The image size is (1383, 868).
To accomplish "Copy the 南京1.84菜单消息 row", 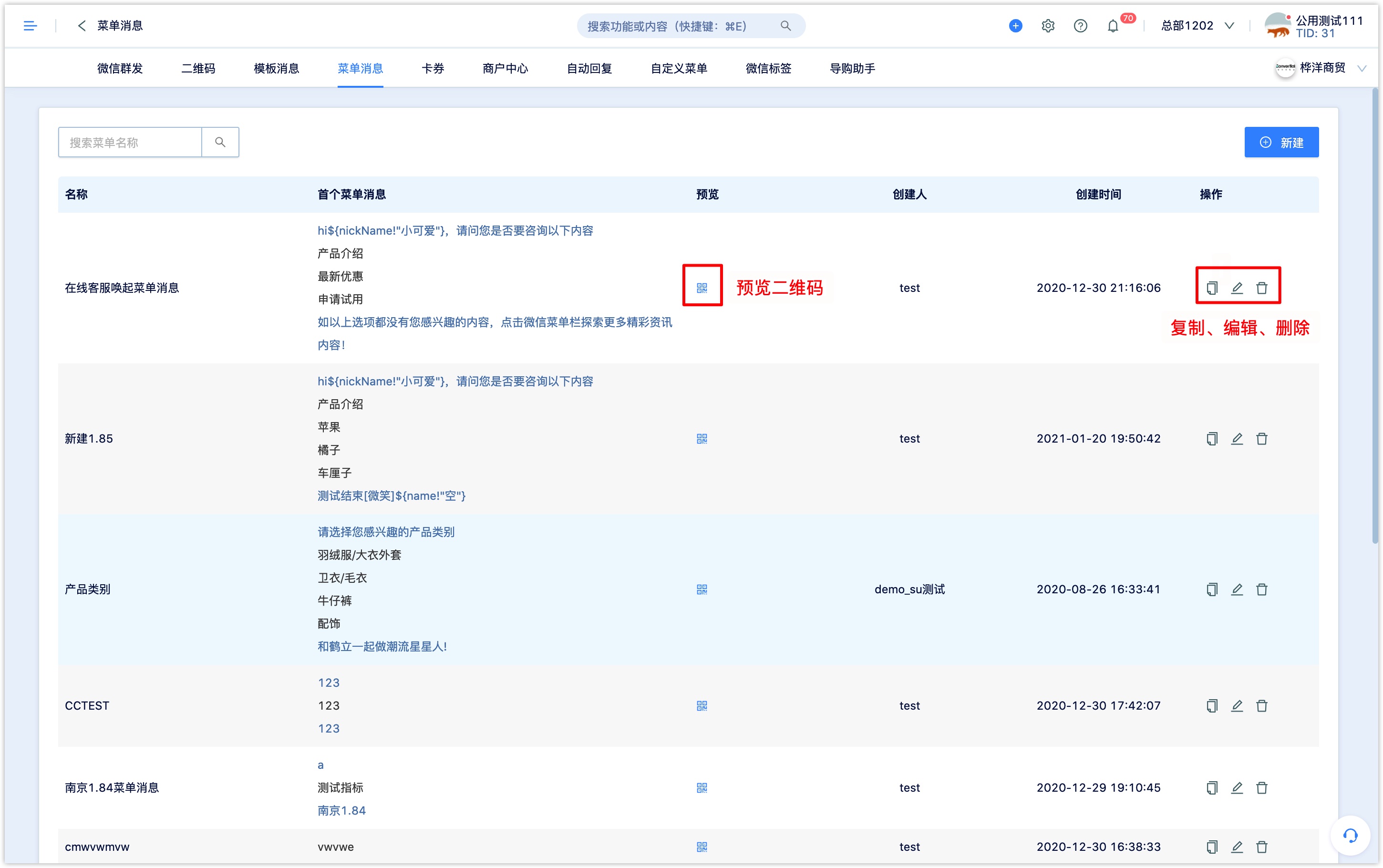I will (x=1211, y=787).
